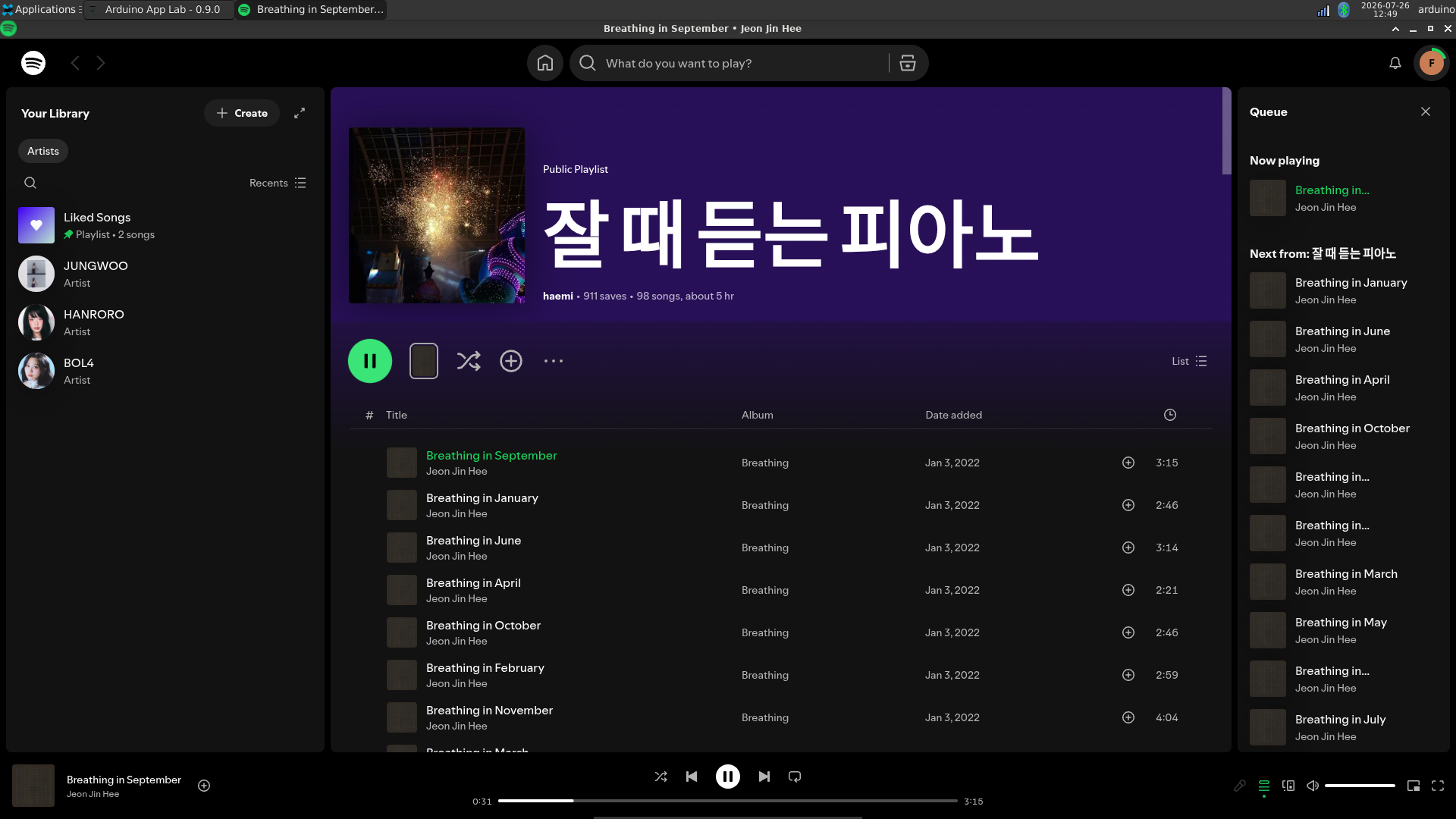Go to Spotify Home via house icon
1456x819 pixels.
pyautogui.click(x=545, y=63)
